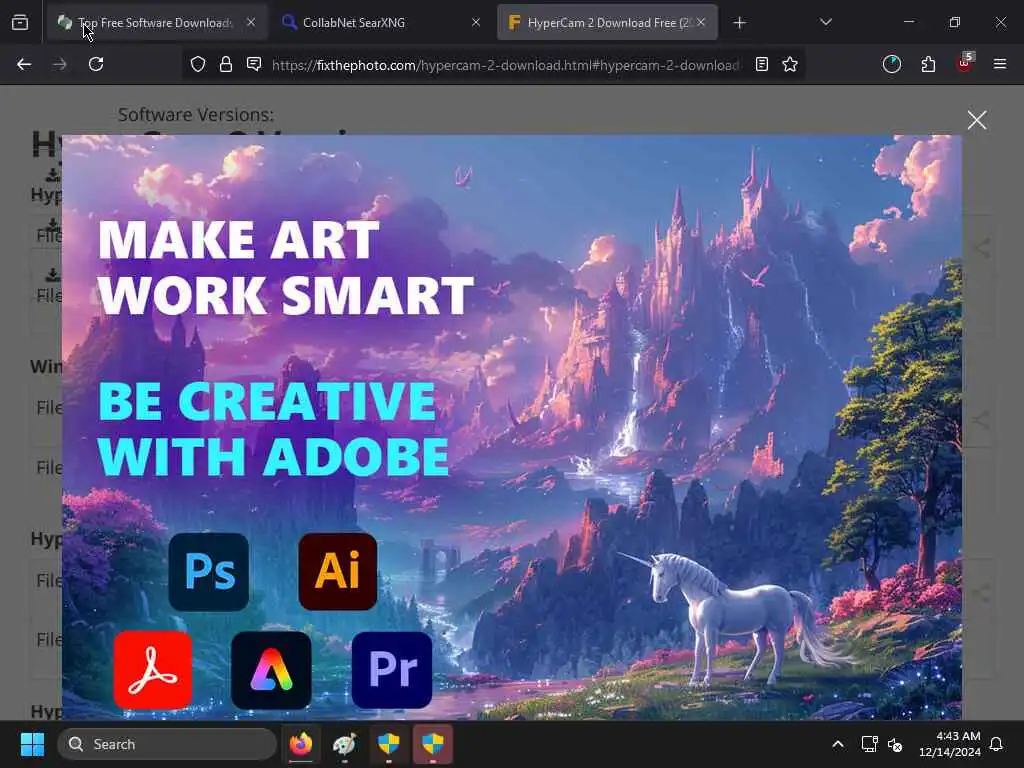Open site permissions icon in address bar

tap(254, 64)
